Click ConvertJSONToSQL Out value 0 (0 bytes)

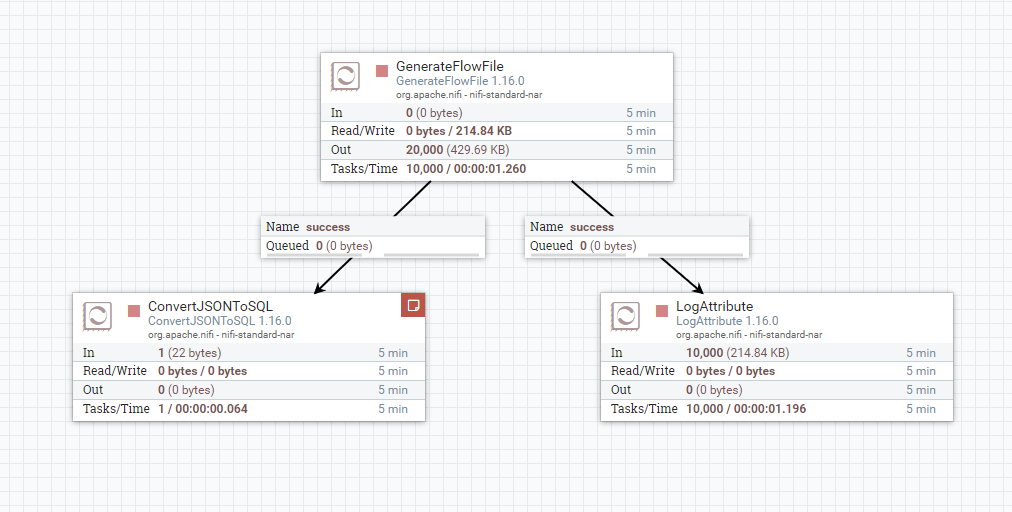click(x=186, y=390)
